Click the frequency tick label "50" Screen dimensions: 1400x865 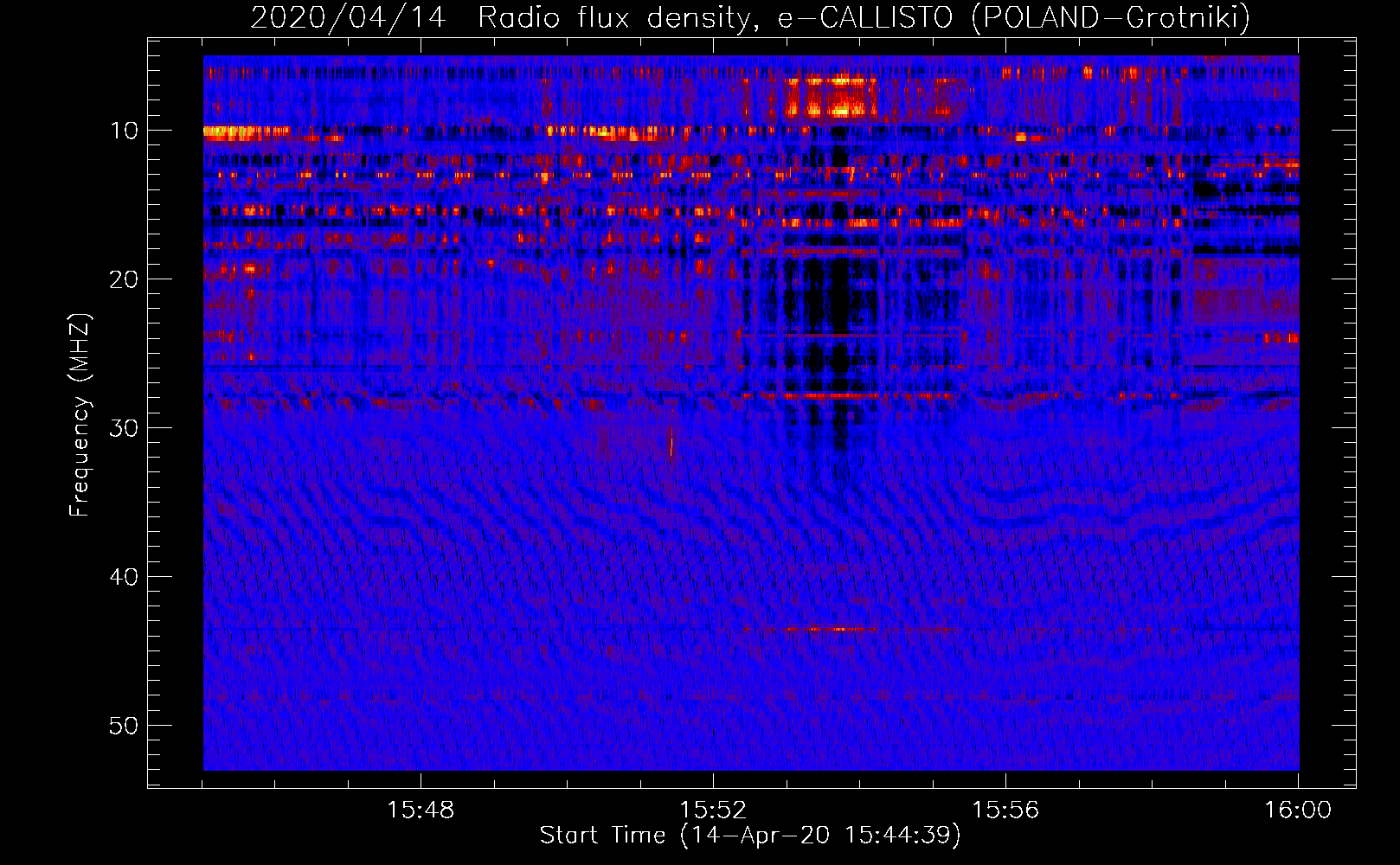click(x=125, y=726)
